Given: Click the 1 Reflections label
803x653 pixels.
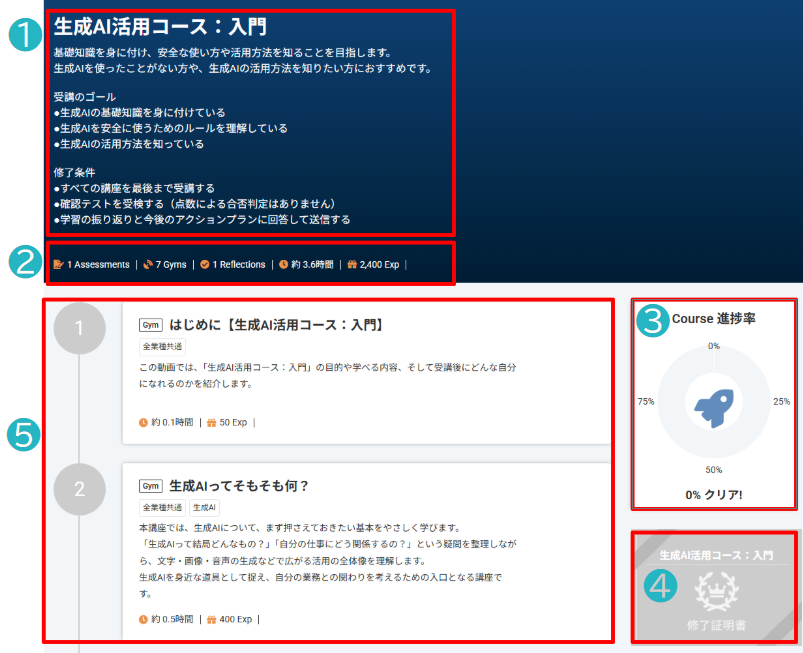Looking at the screenshot, I should pos(239,264).
